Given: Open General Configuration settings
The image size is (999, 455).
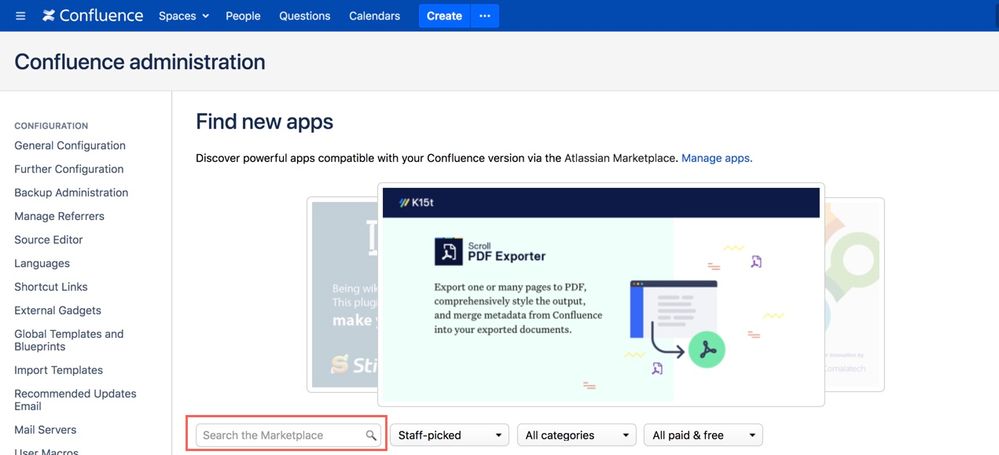Looking at the screenshot, I should pyautogui.click(x=70, y=145).
